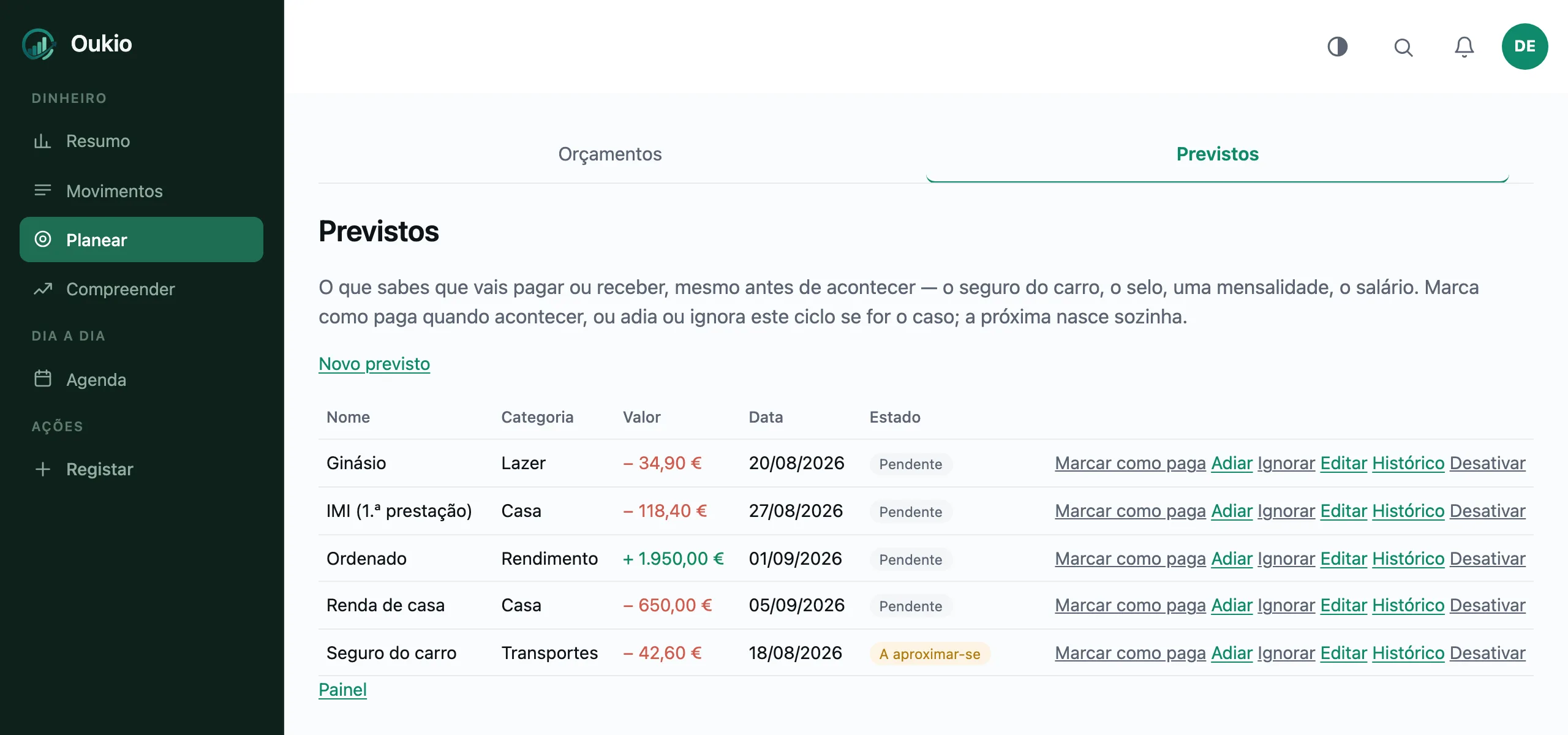
Task: Click Editar on the IMI row
Action: click(1344, 511)
